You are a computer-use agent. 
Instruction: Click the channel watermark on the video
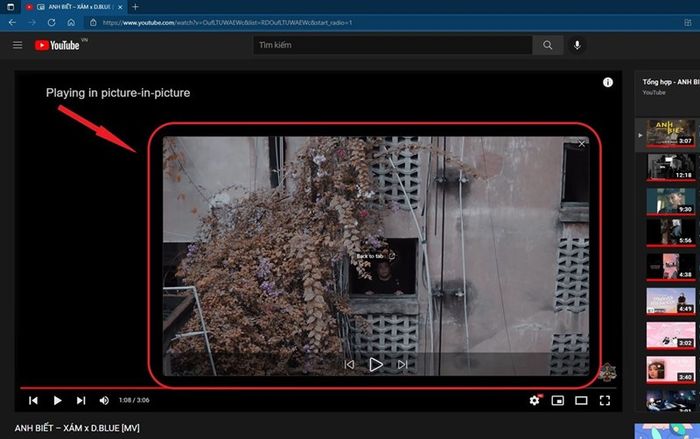pyautogui.click(x=607, y=372)
